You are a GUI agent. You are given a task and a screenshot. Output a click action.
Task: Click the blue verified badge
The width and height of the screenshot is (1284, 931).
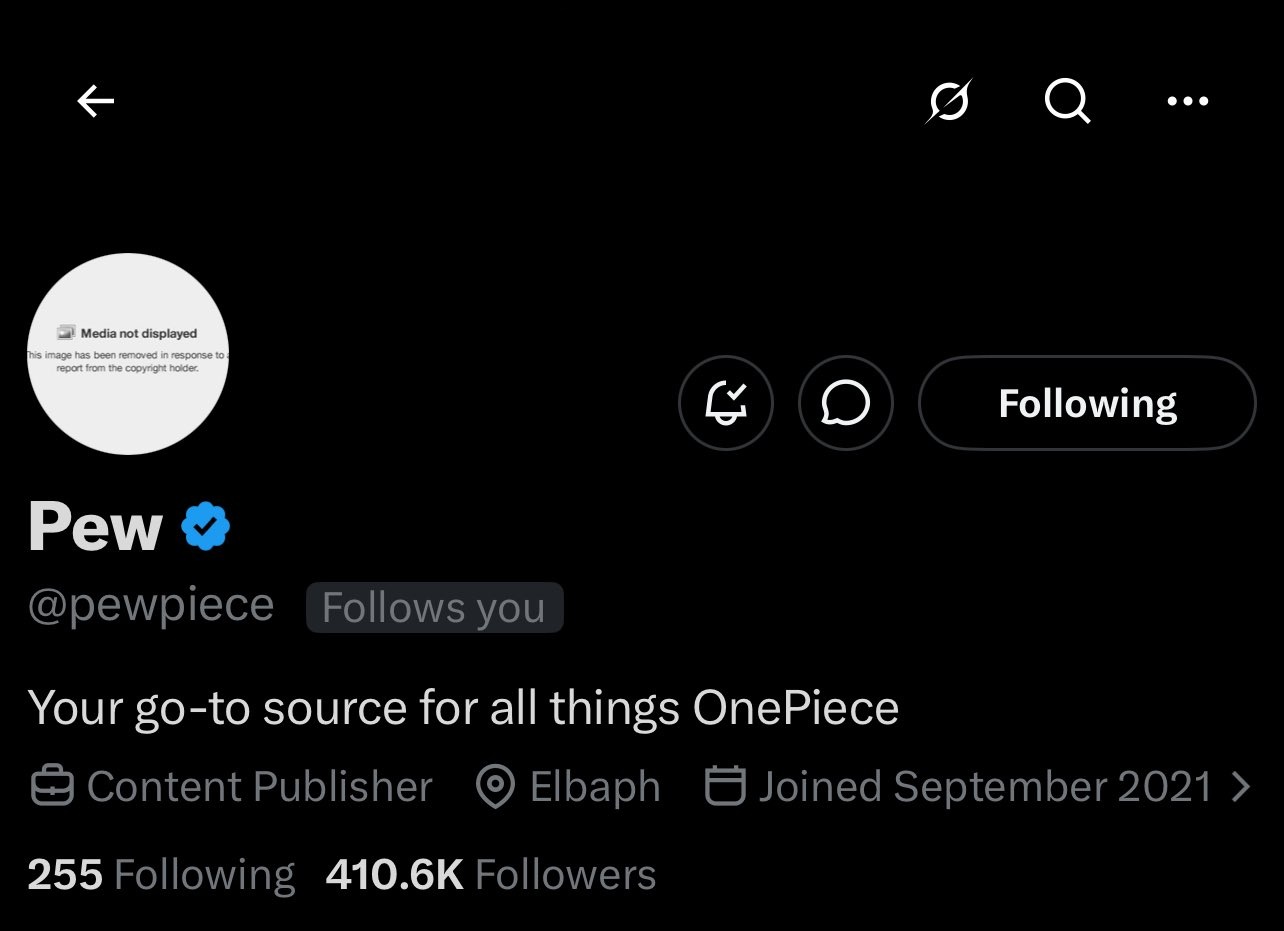pos(206,528)
